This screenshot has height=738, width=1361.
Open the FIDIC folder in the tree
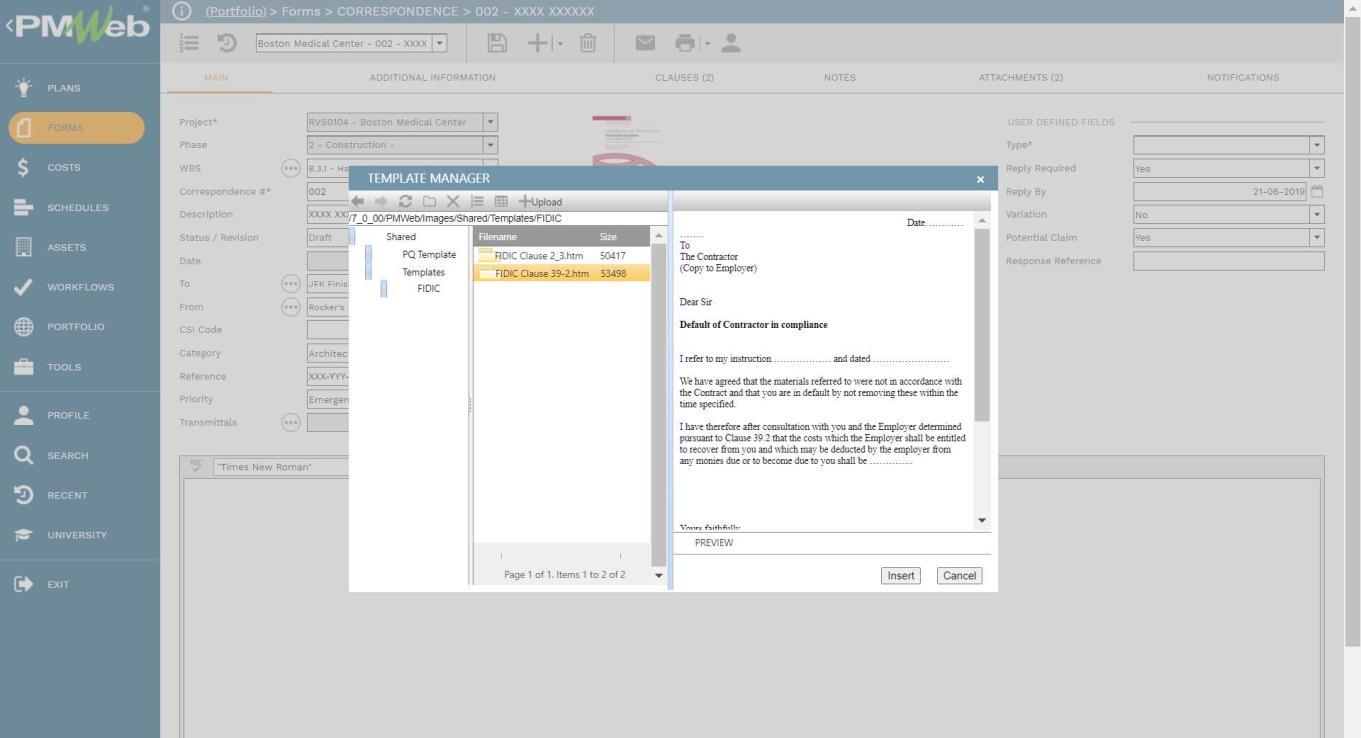coord(428,288)
